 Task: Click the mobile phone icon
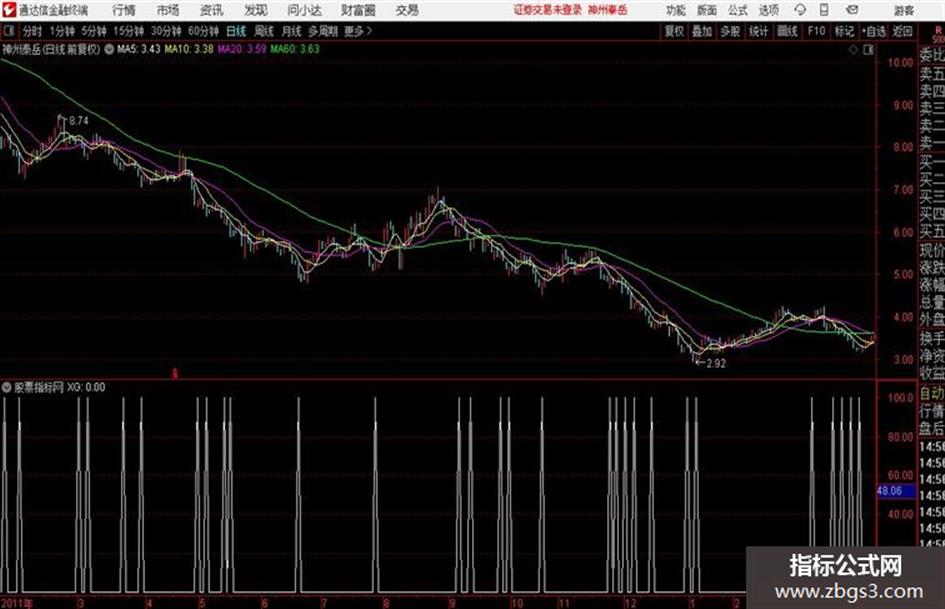(824, 10)
